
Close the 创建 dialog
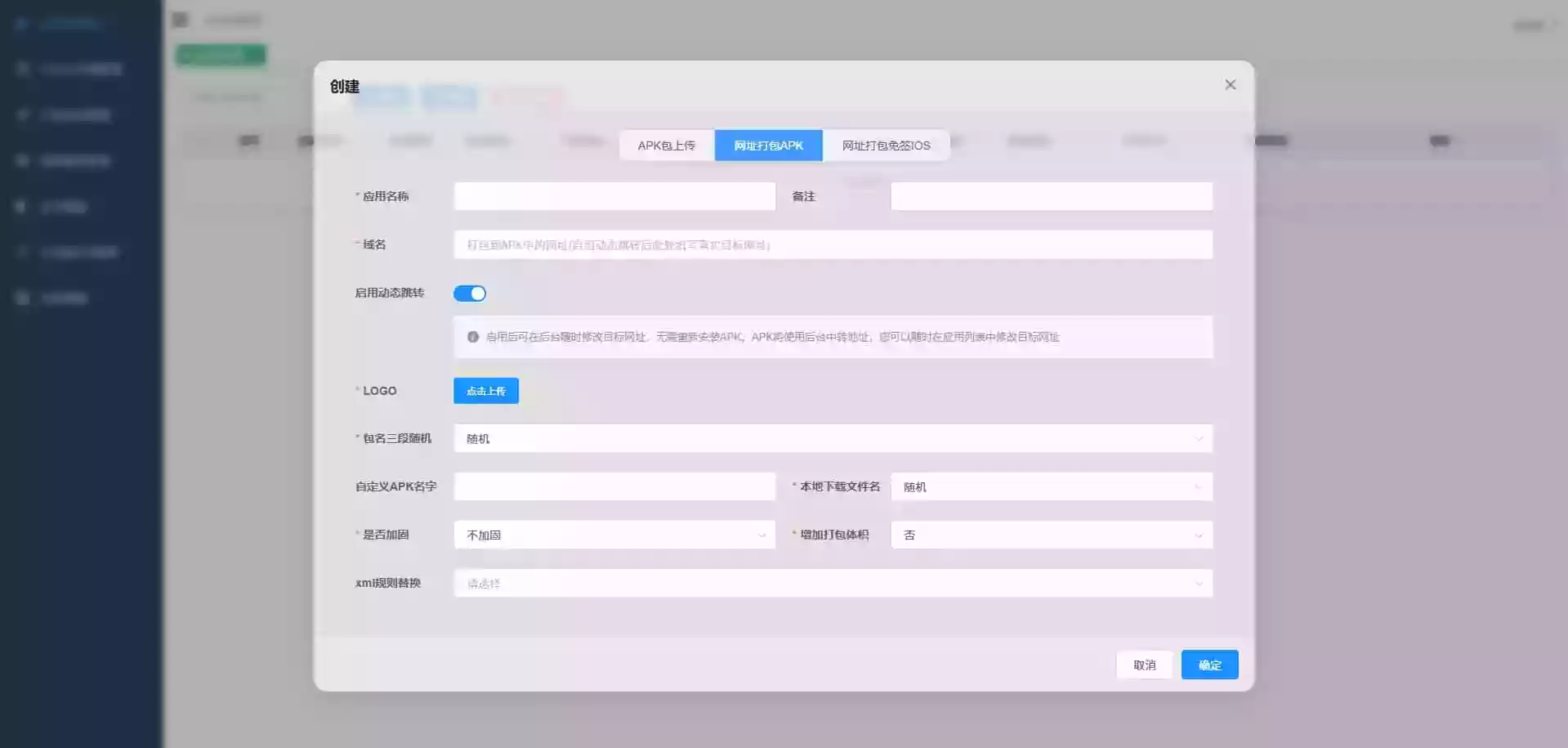pyautogui.click(x=1231, y=84)
